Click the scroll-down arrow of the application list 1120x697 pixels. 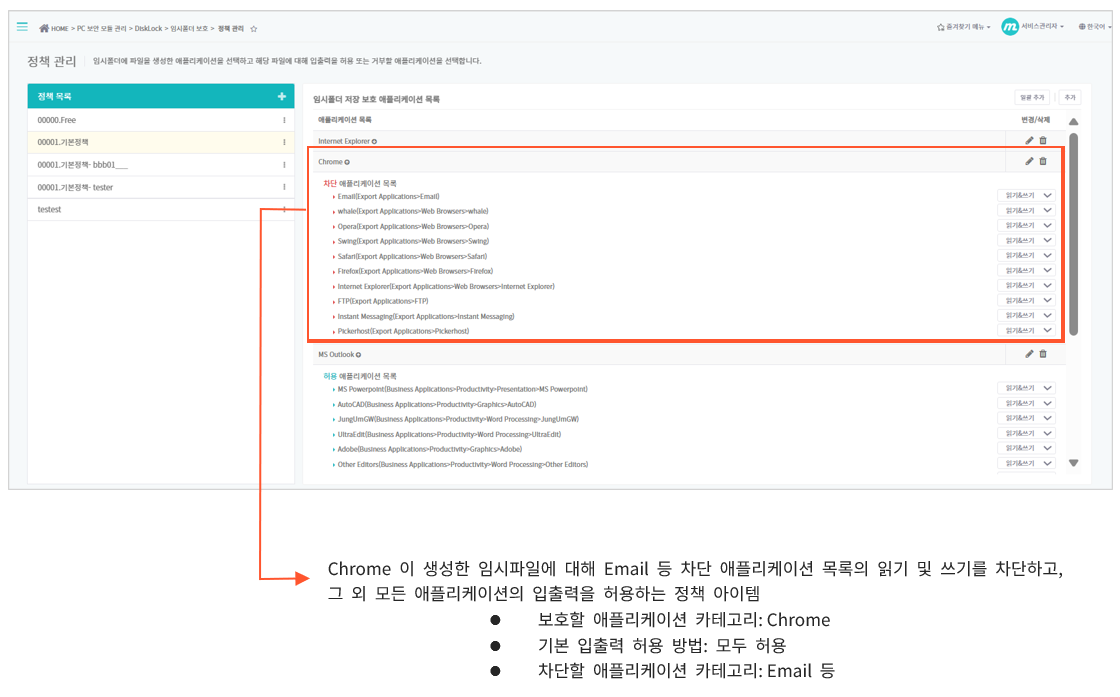pos(1074,463)
